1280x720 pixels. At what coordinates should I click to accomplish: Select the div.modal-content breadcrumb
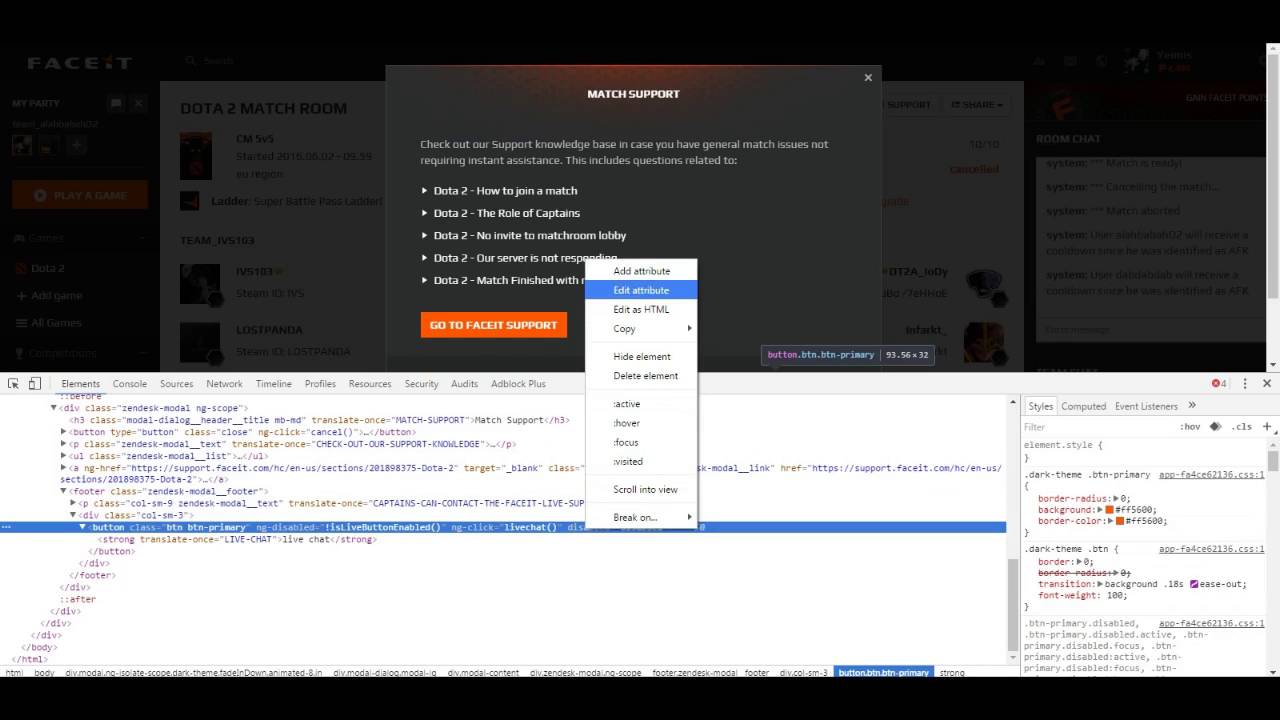click(484, 673)
